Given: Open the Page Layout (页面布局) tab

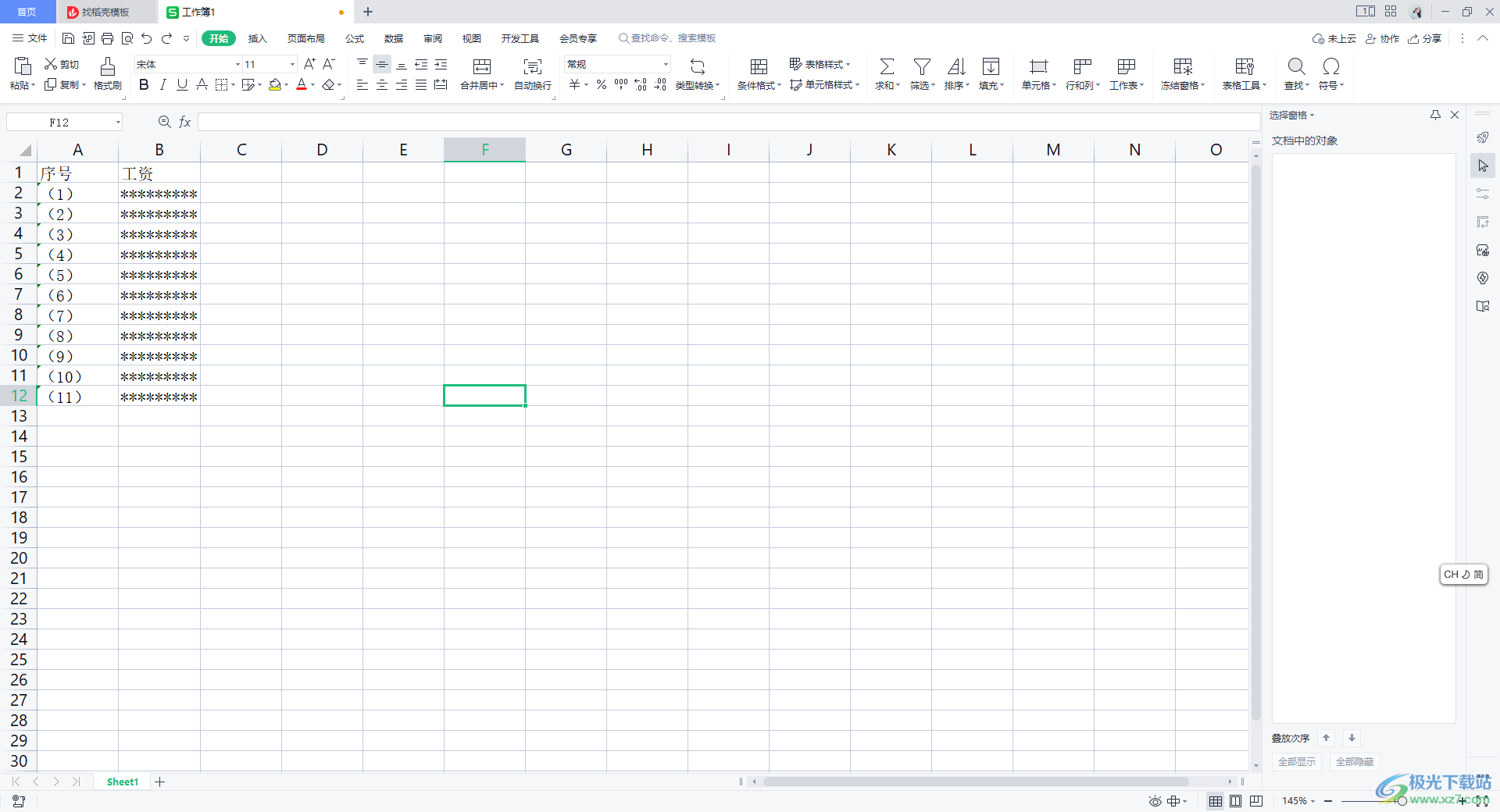Looking at the screenshot, I should [x=305, y=38].
